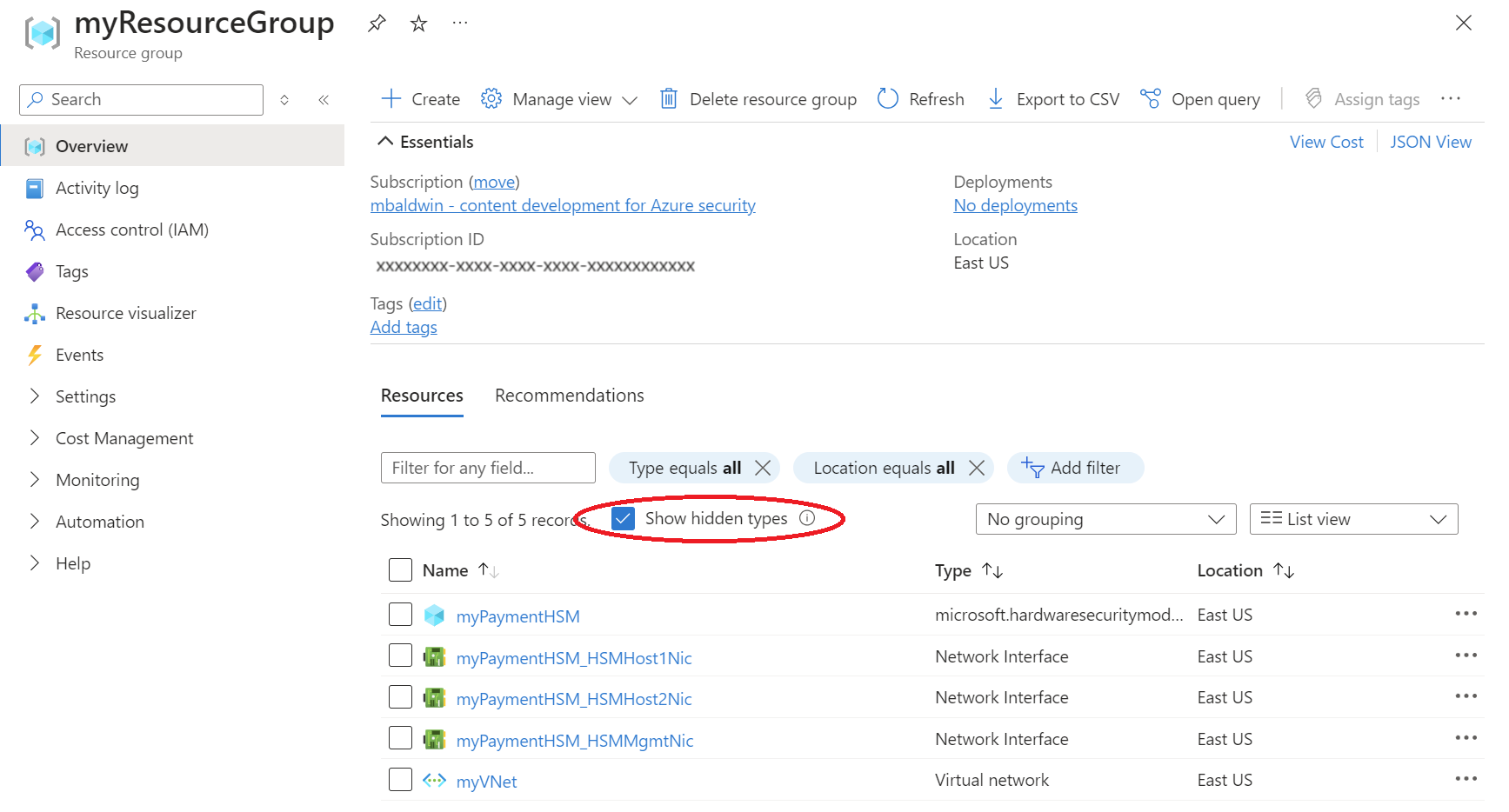Click the Refresh icon in toolbar
Image resolution: width=1509 pixels, height=812 pixels.
pos(887,99)
